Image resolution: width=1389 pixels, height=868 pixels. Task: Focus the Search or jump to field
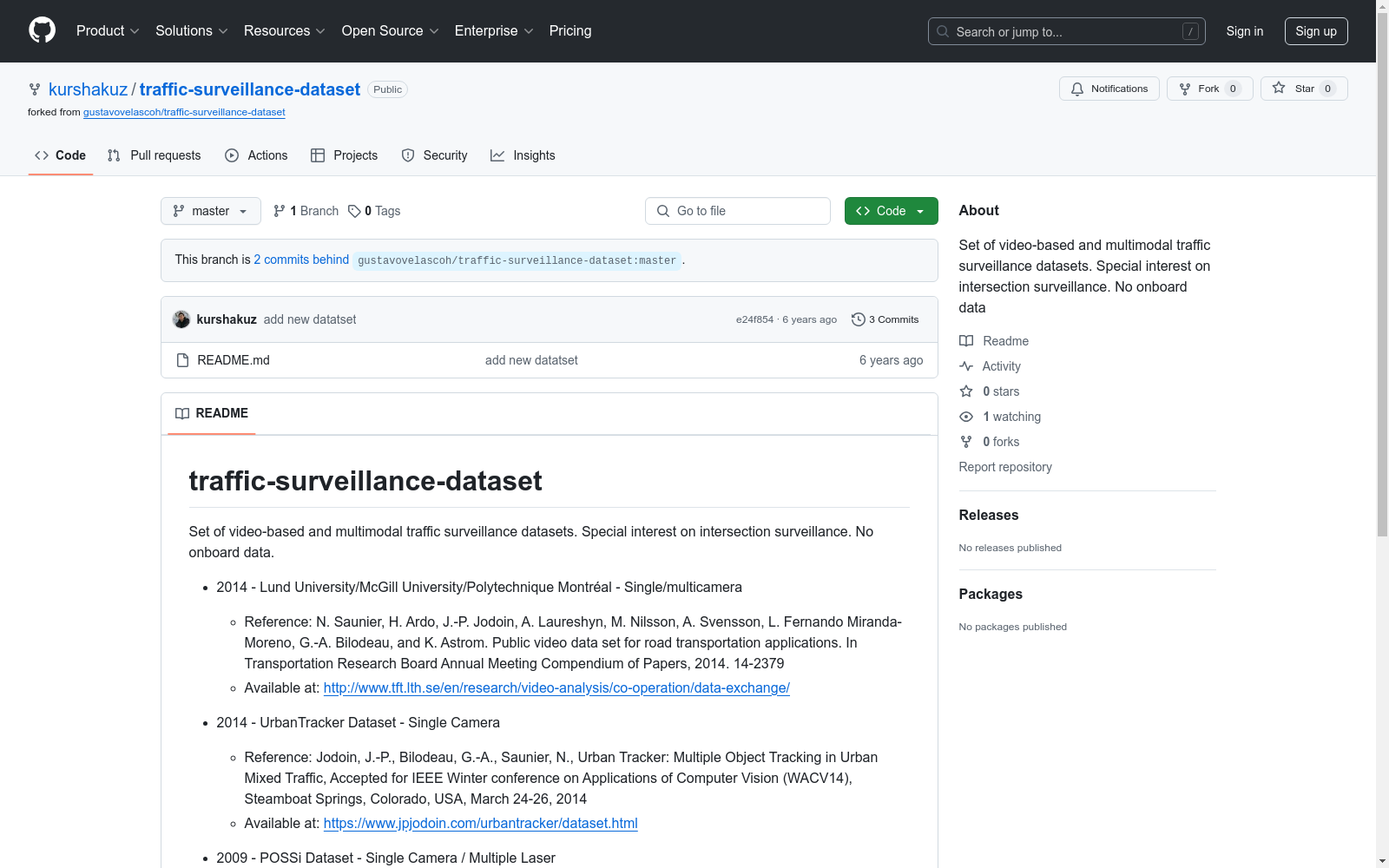(x=1067, y=31)
